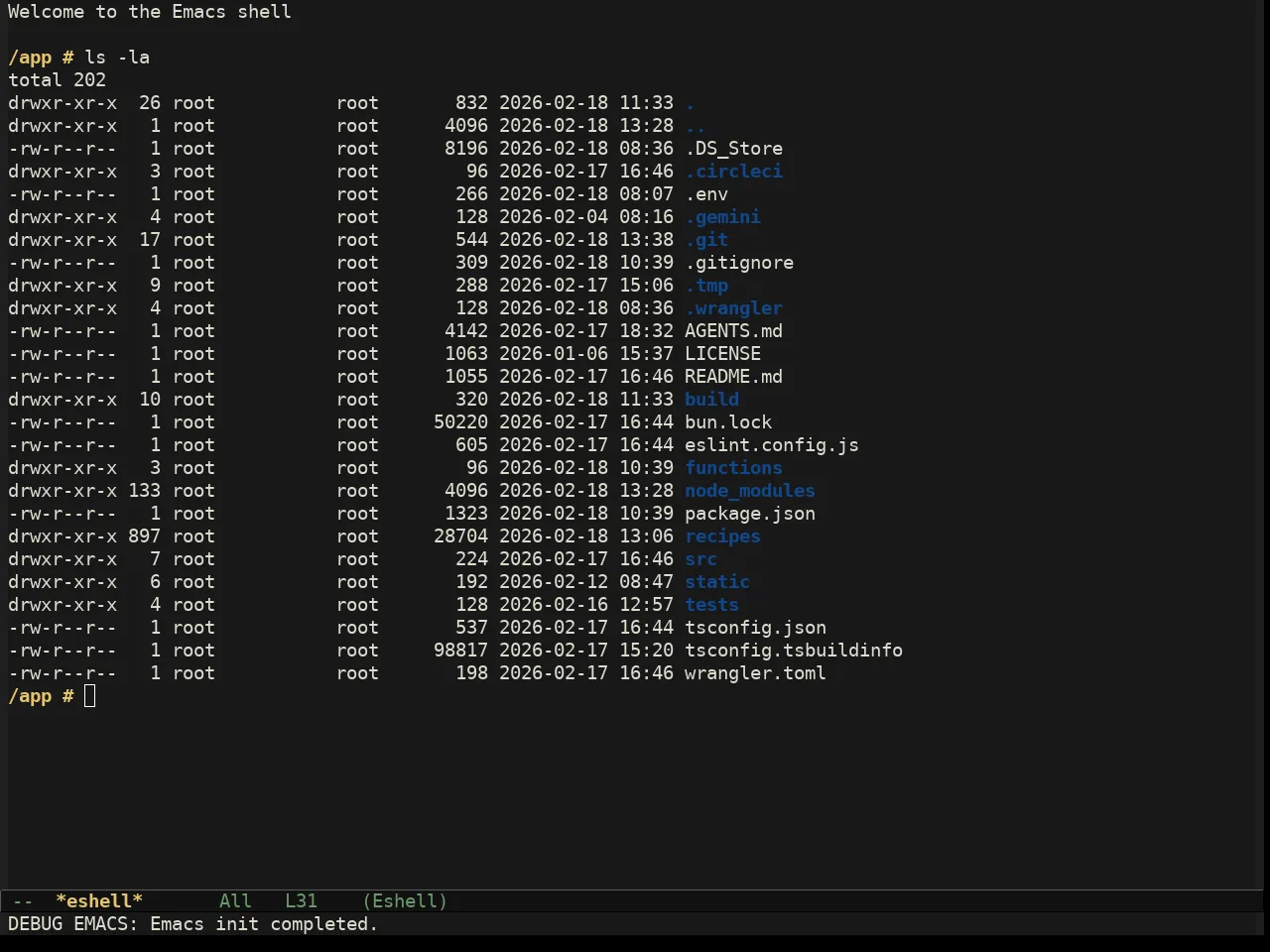Click the .git directory entry

[x=706, y=239]
